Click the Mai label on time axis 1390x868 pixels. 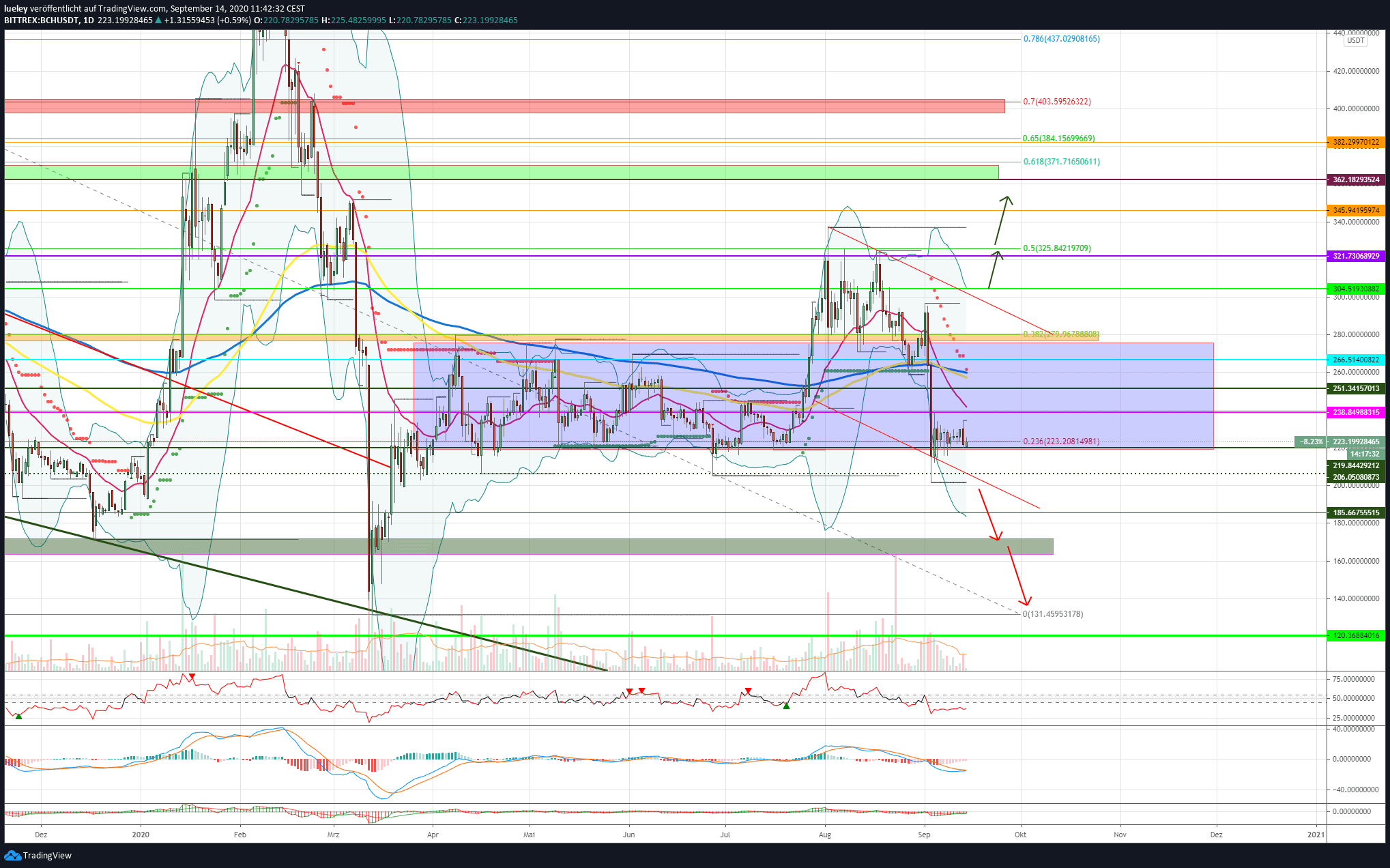(x=529, y=835)
